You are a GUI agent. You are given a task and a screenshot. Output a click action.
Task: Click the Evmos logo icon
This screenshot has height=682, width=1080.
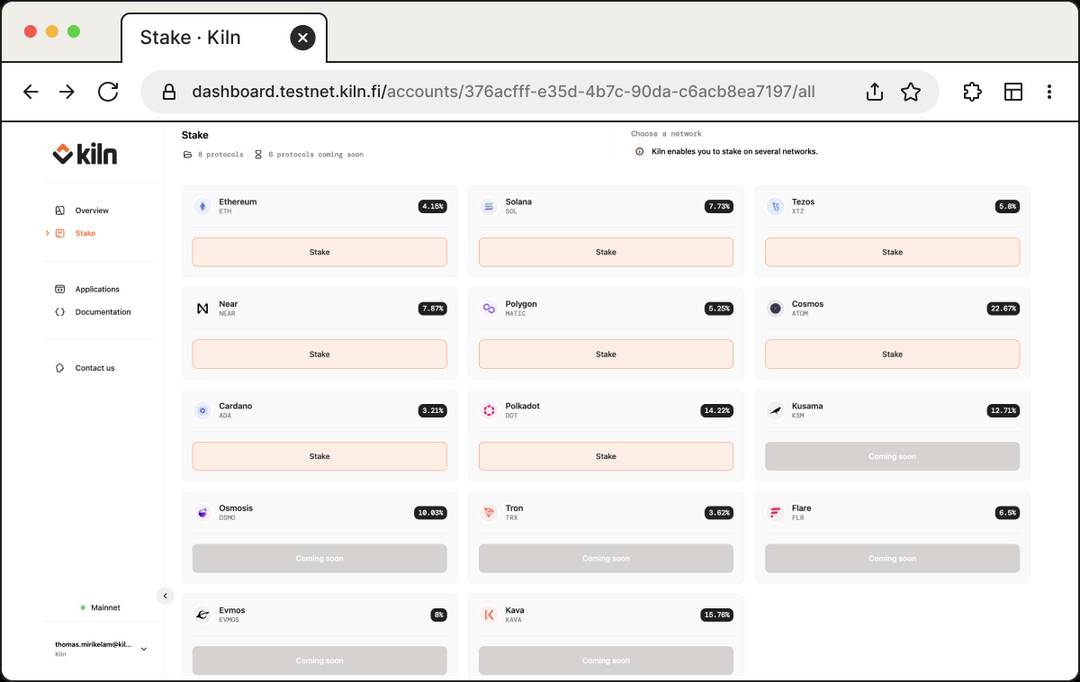click(202, 614)
